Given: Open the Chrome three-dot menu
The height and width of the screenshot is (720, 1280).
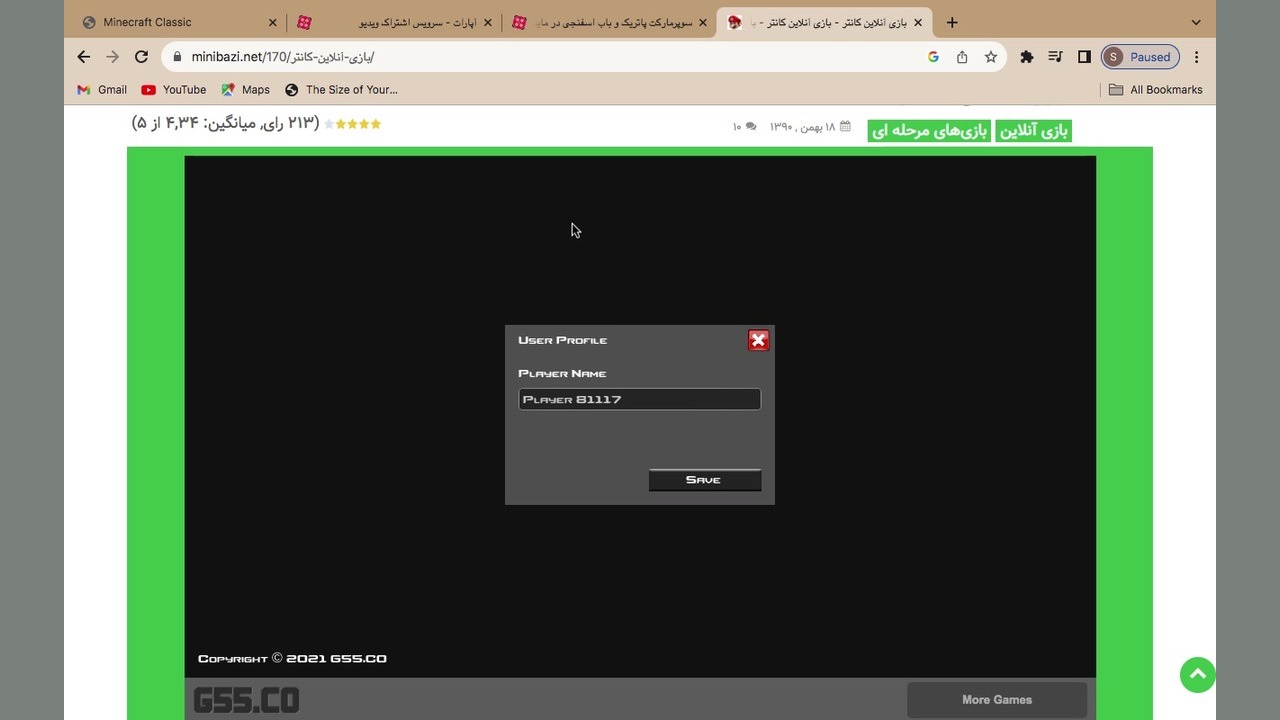Looking at the screenshot, I should pyautogui.click(x=1196, y=57).
